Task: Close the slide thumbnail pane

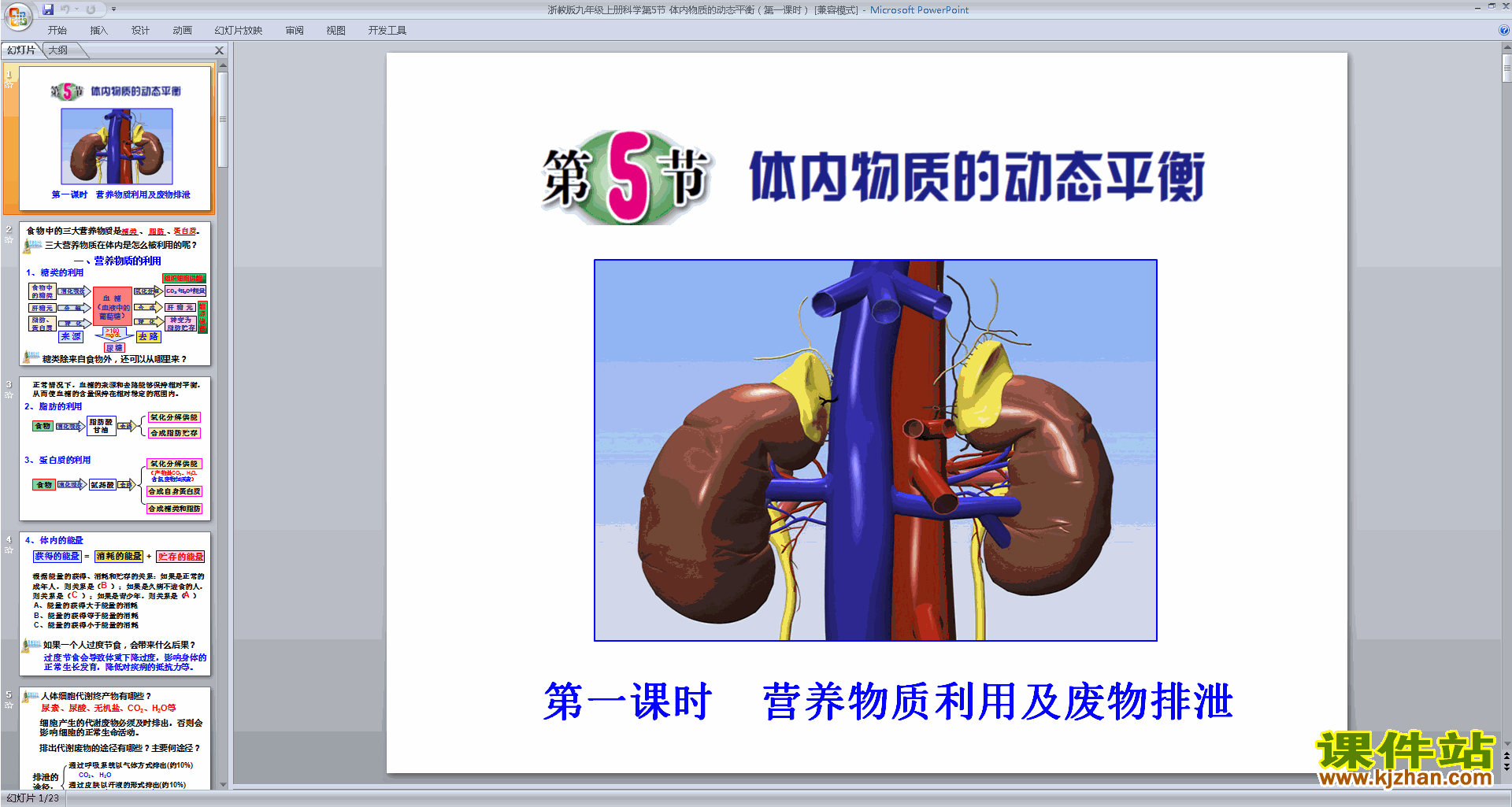Action: 220,50
